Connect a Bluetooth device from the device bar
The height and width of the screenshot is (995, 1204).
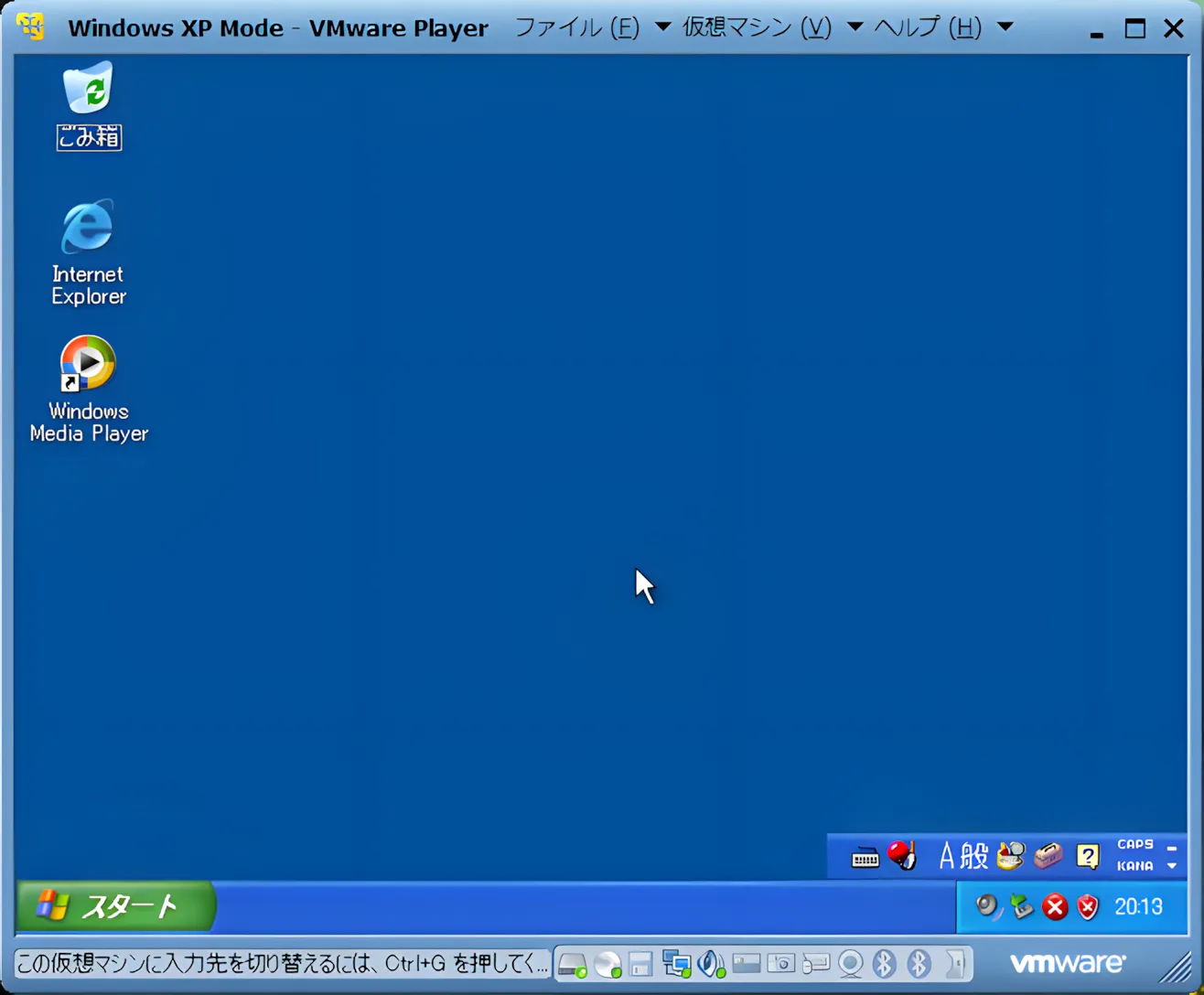884,963
